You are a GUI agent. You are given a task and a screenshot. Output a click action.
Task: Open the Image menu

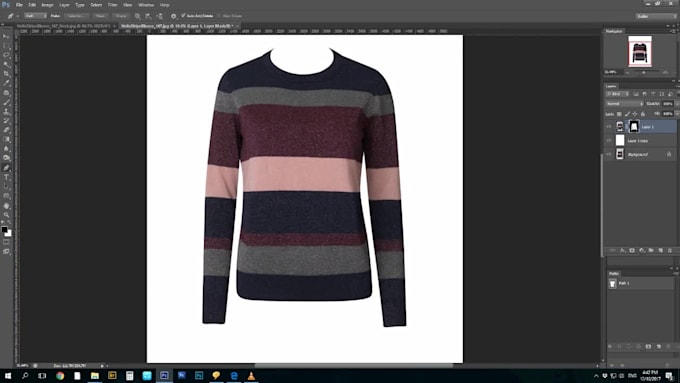47,5
